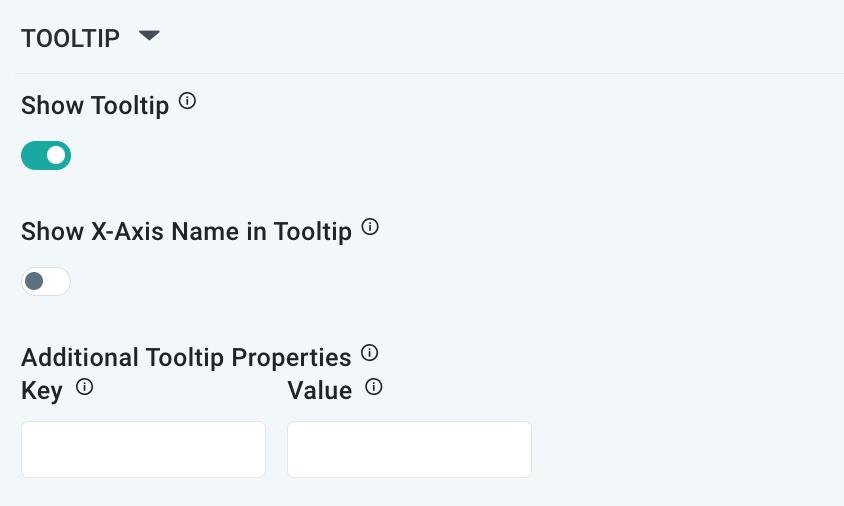The image size is (844, 506).
Task: Click the gray knob of X-Axis Name toggle
Action: pyautogui.click(x=35, y=281)
